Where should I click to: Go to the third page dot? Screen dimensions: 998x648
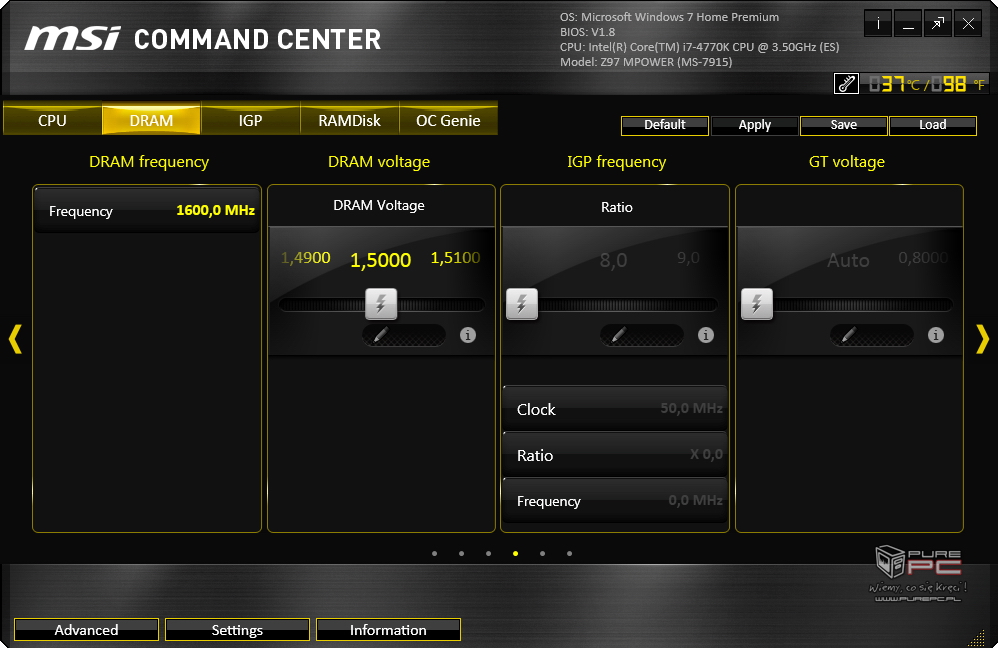(x=488, y=554)
